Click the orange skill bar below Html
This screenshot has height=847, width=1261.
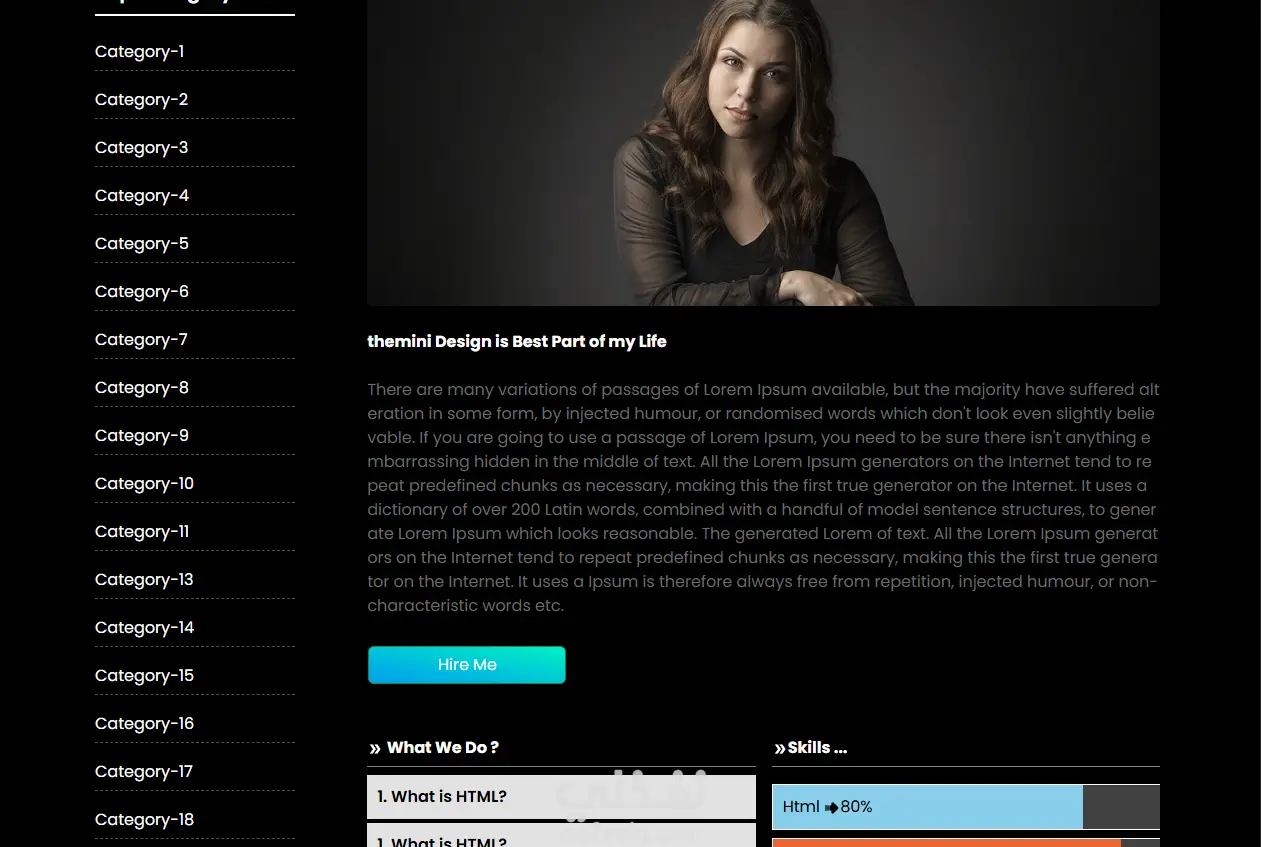point(966,843)
